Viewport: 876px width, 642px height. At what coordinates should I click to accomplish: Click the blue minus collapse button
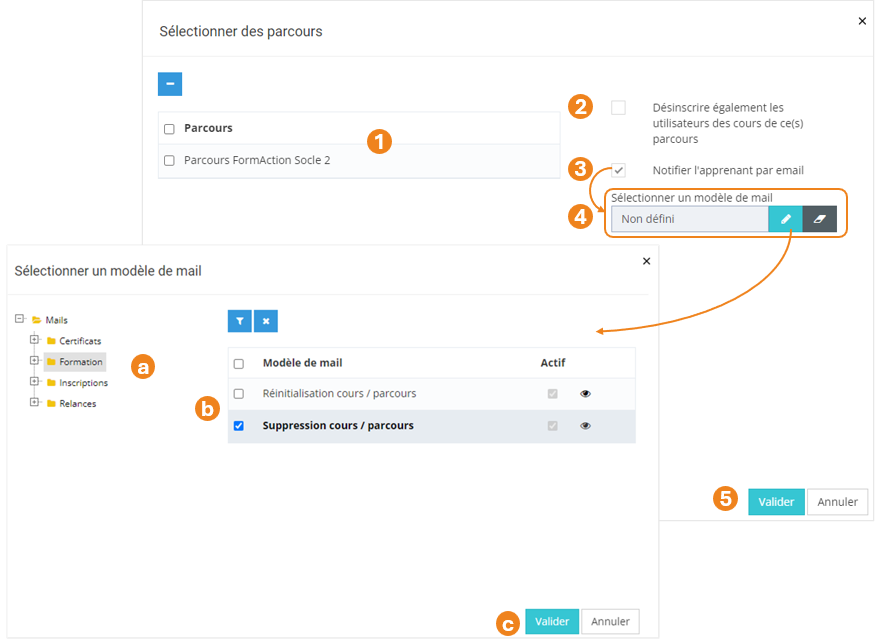[170, 84]
